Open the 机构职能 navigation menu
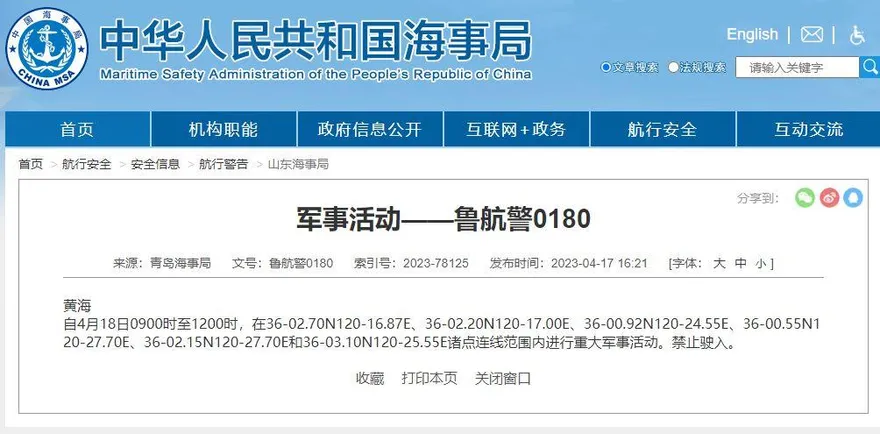The height and width of the screenshot is (434, 880). point(223,129)
